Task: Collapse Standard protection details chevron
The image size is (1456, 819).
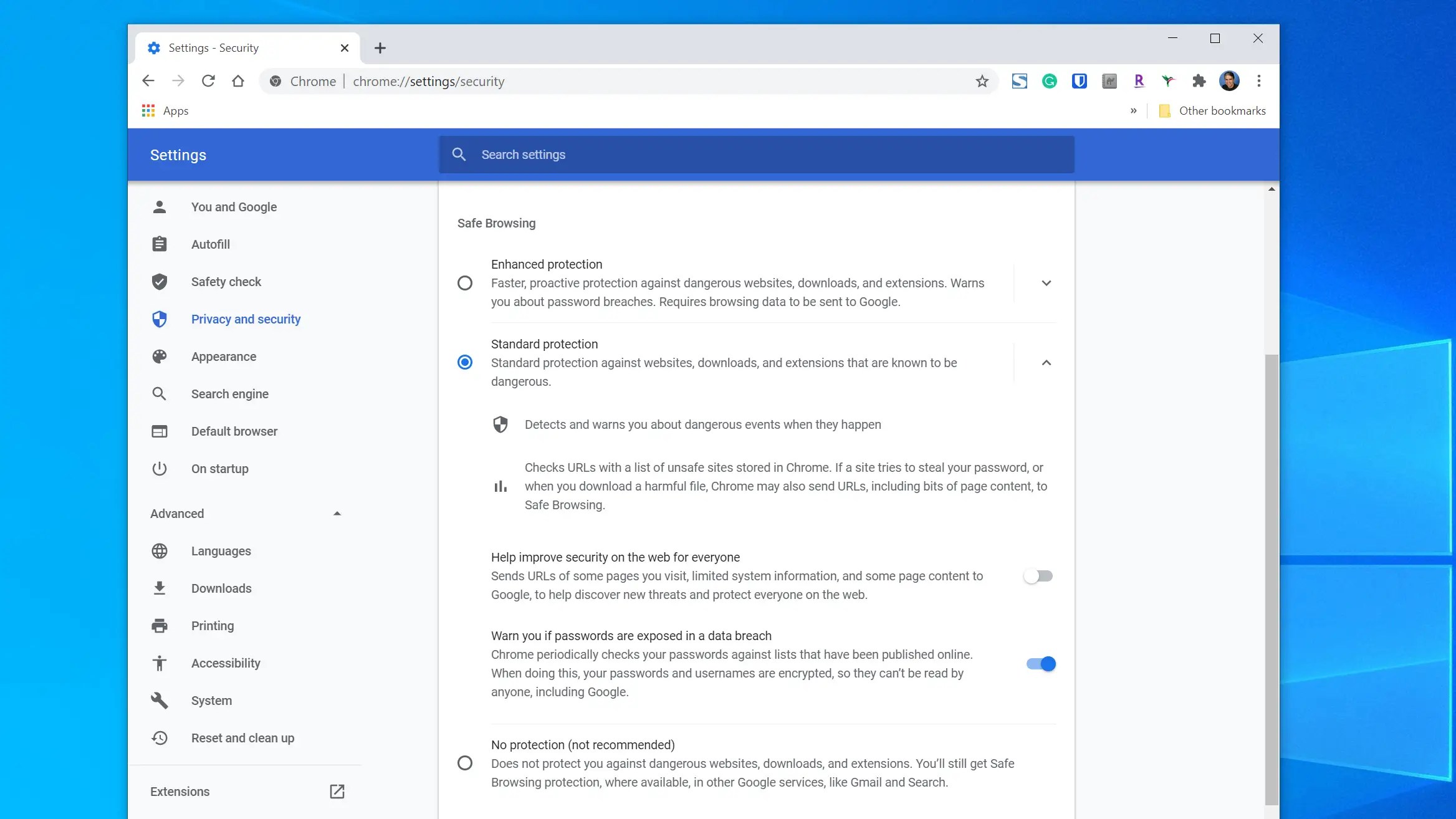Action: point(1046,363)
